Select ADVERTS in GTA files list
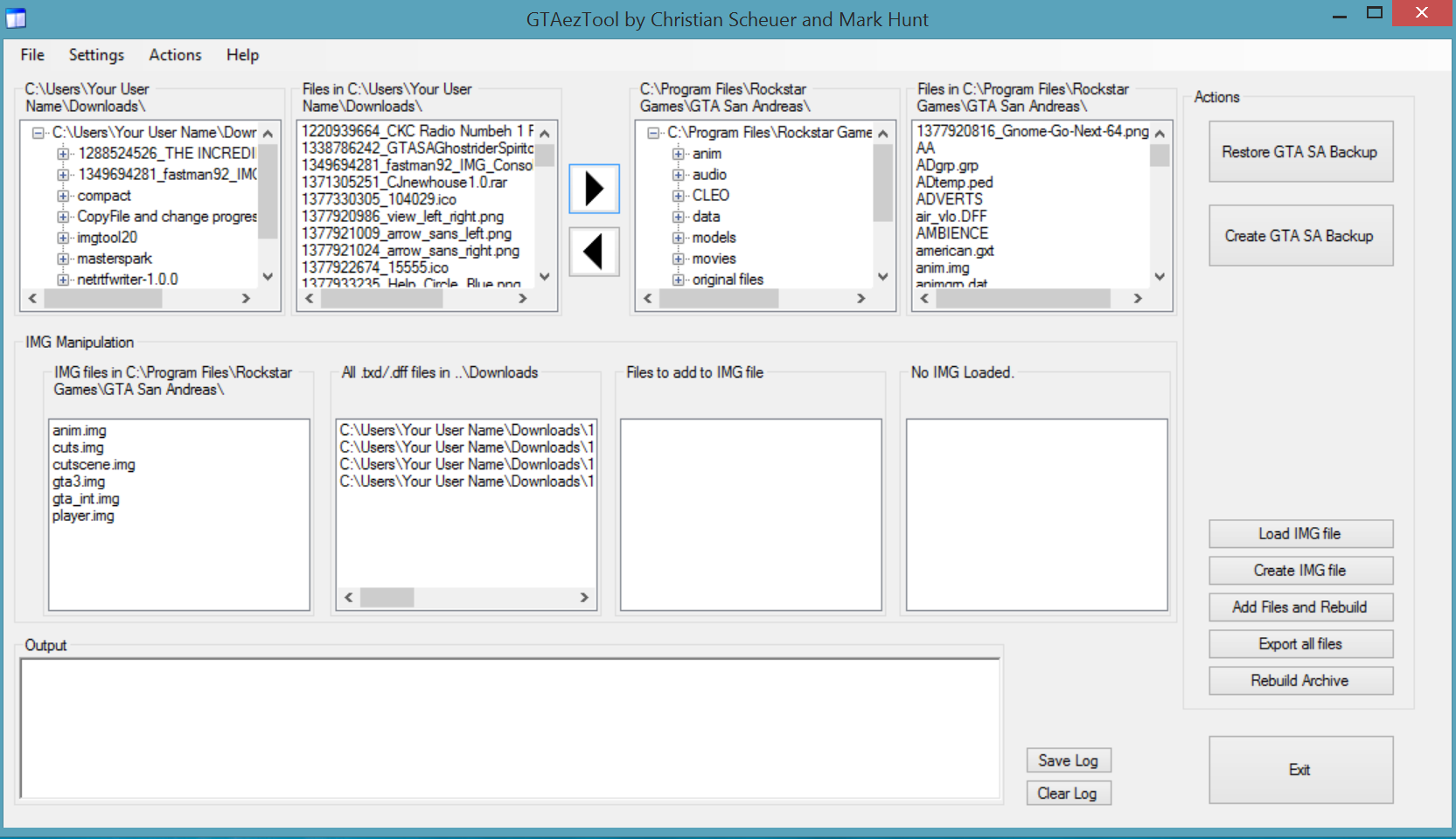The width and height of the screenshot is (1456, 839). 949,199
